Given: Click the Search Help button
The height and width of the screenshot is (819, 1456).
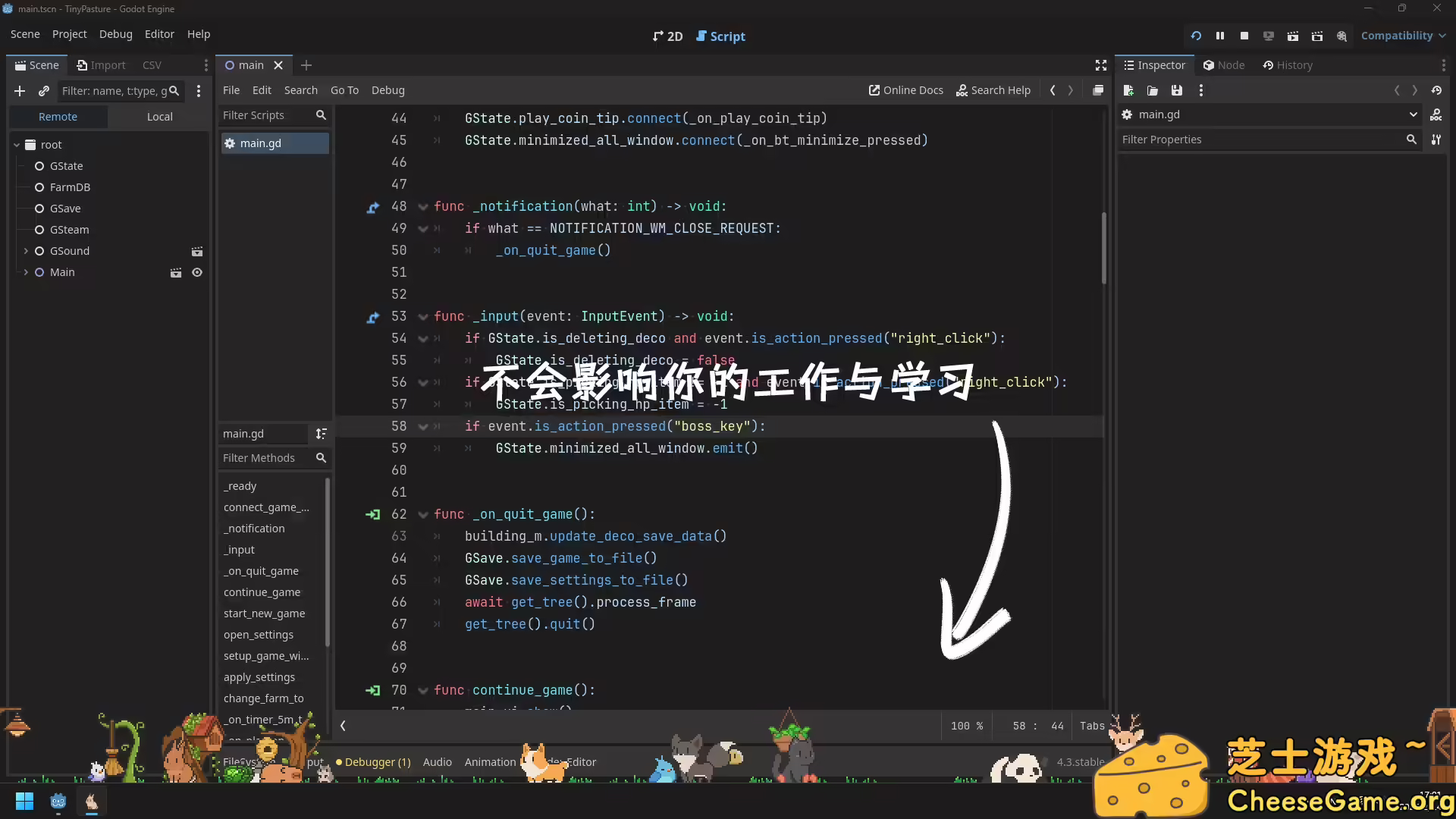Looking at the screenshot, I should tap(993, 90).
